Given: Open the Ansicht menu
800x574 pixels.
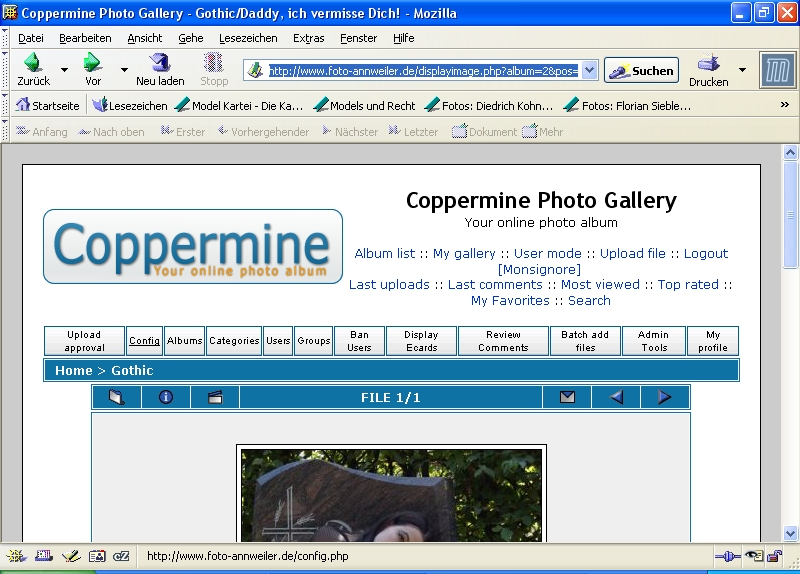Looking at the screenshot, I should [x=144, y=38].
